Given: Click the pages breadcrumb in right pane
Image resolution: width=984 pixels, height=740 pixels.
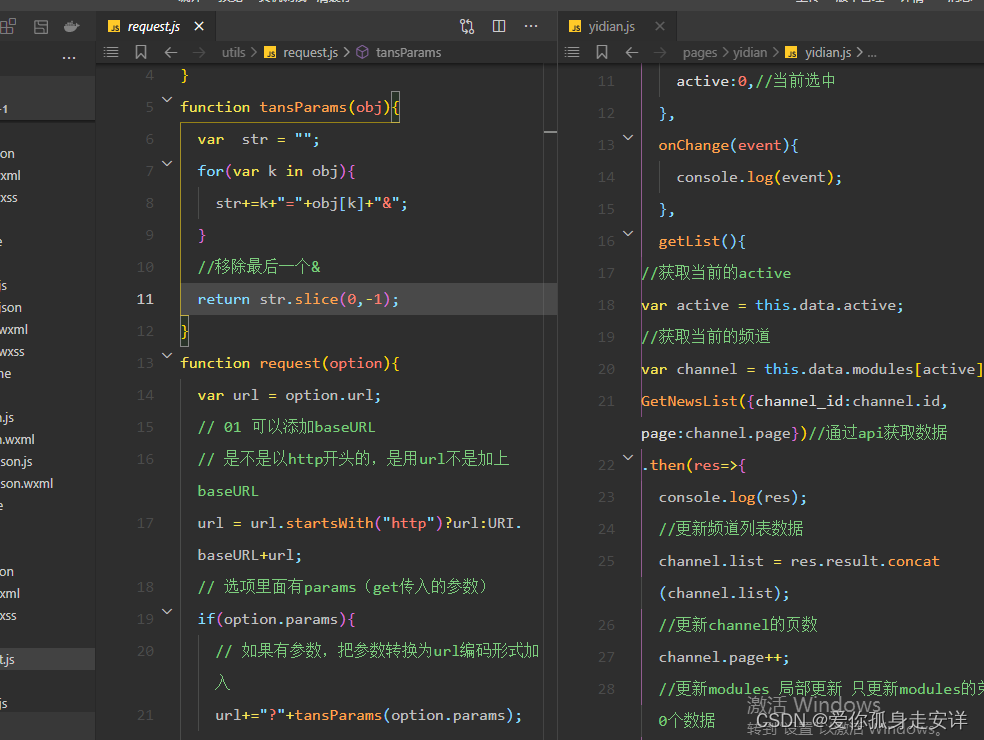Looking at the screenshot, I should coord(700,52).
